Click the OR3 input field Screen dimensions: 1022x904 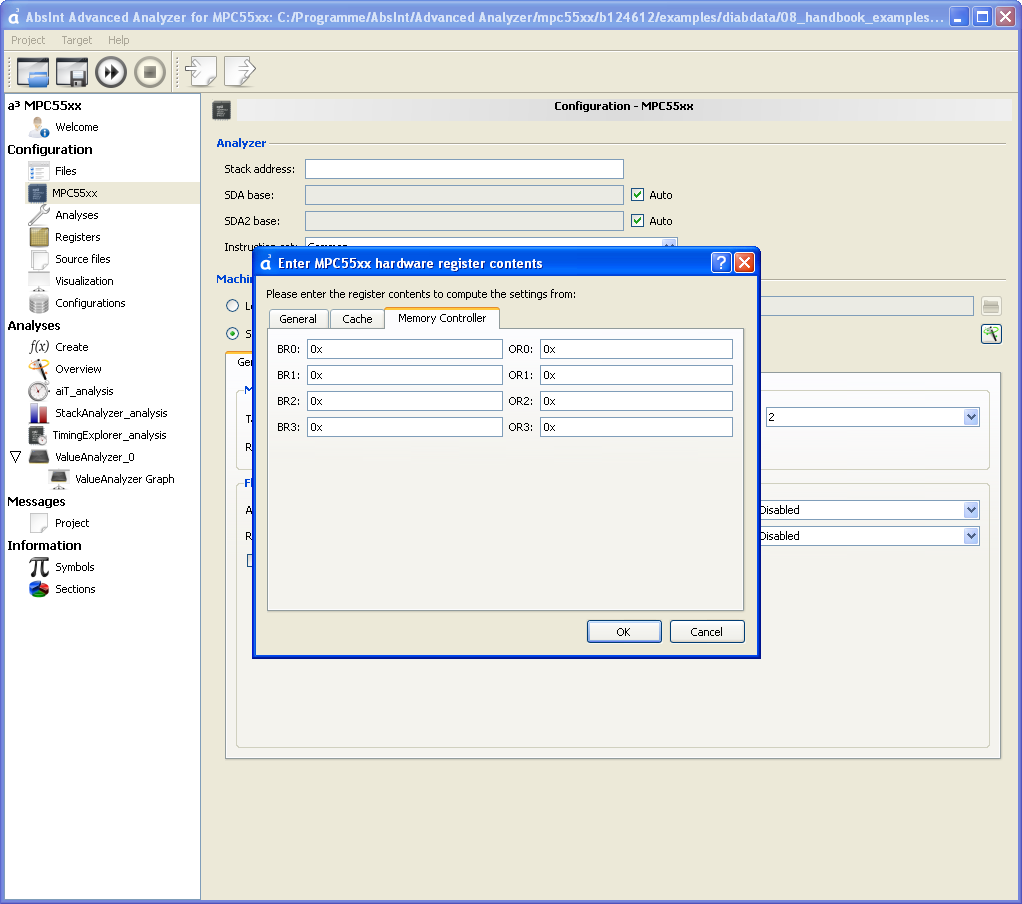636,427
